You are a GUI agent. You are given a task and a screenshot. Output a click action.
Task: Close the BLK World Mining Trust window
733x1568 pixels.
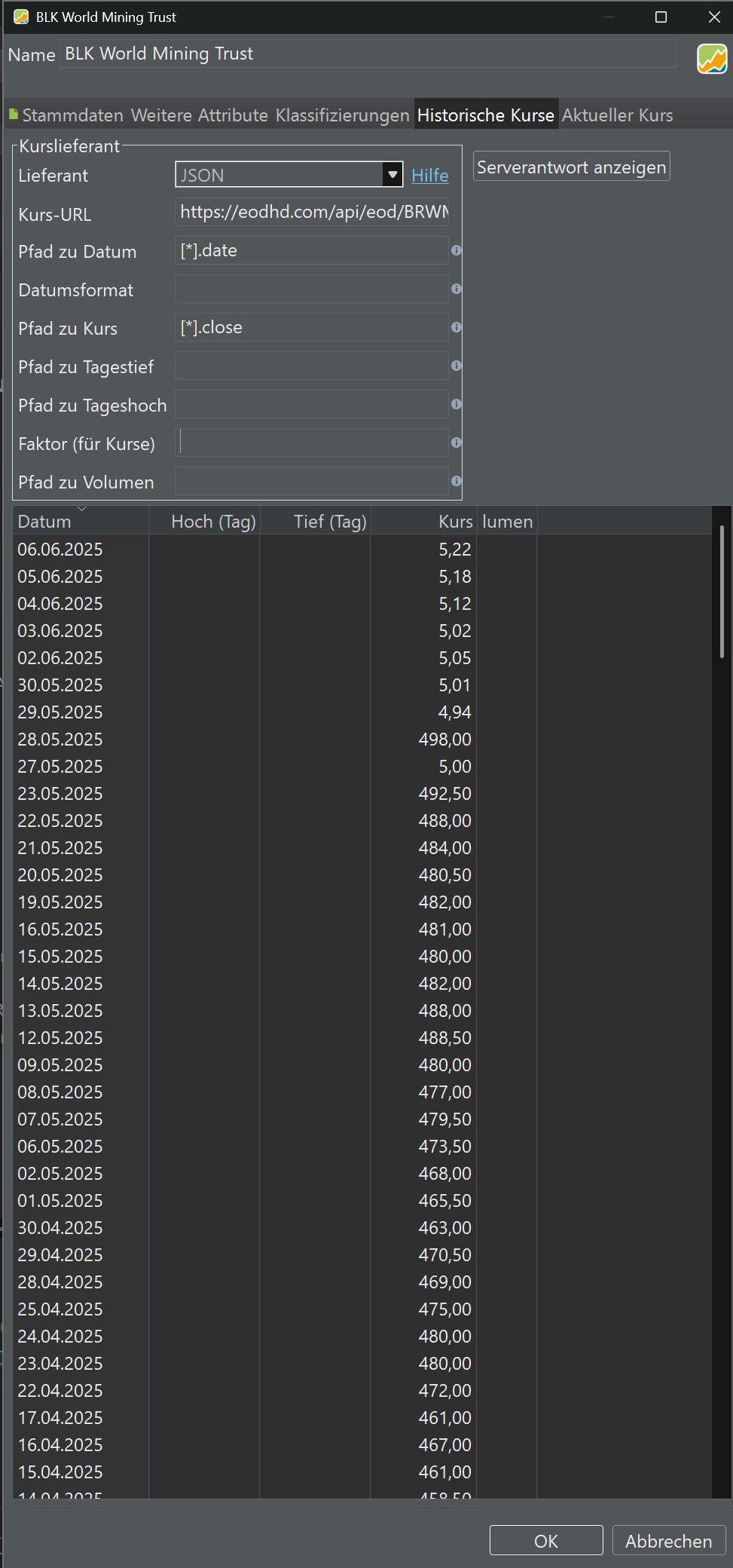pos(714,17)
